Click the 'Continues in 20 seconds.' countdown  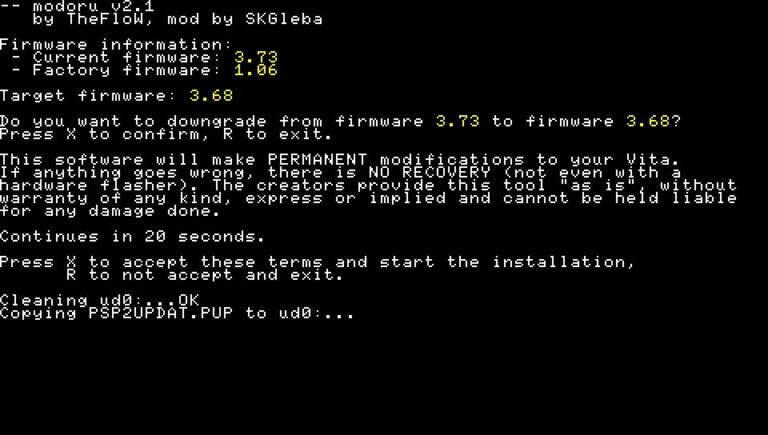[132, 237]
